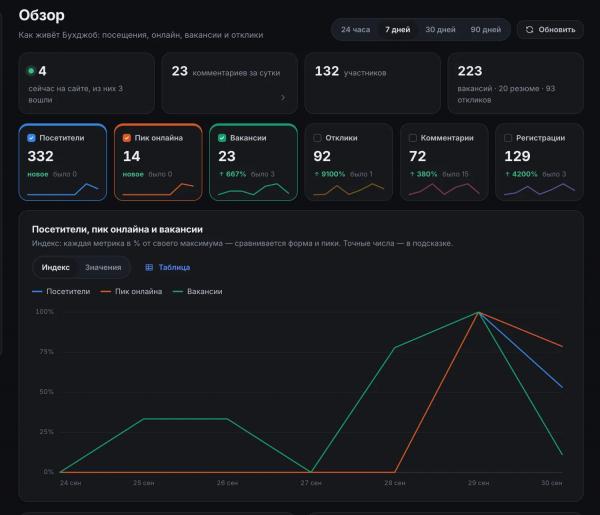The image size is (600, 515).
Task: Click the Посетители sparkline graph
Action: click(x=63, y=189)
